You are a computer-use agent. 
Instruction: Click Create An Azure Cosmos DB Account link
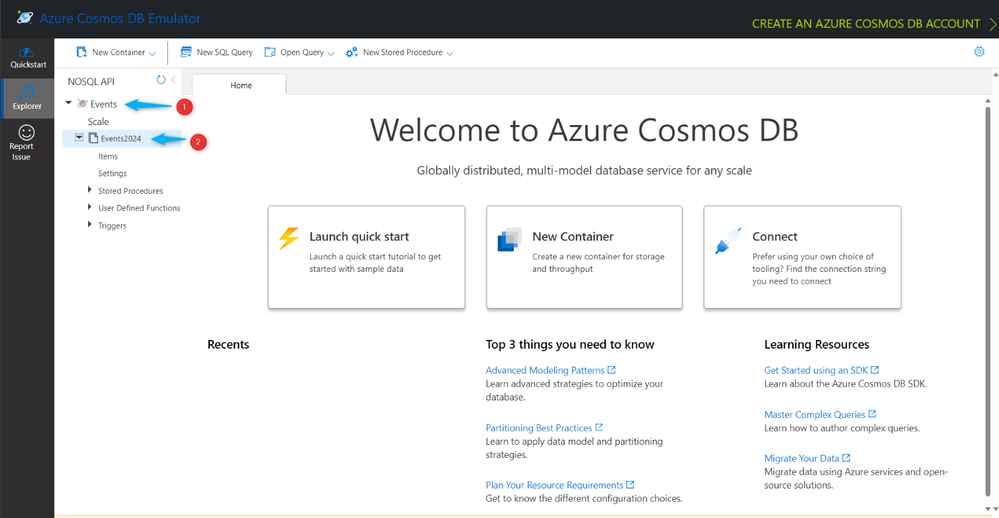point(866,24)
